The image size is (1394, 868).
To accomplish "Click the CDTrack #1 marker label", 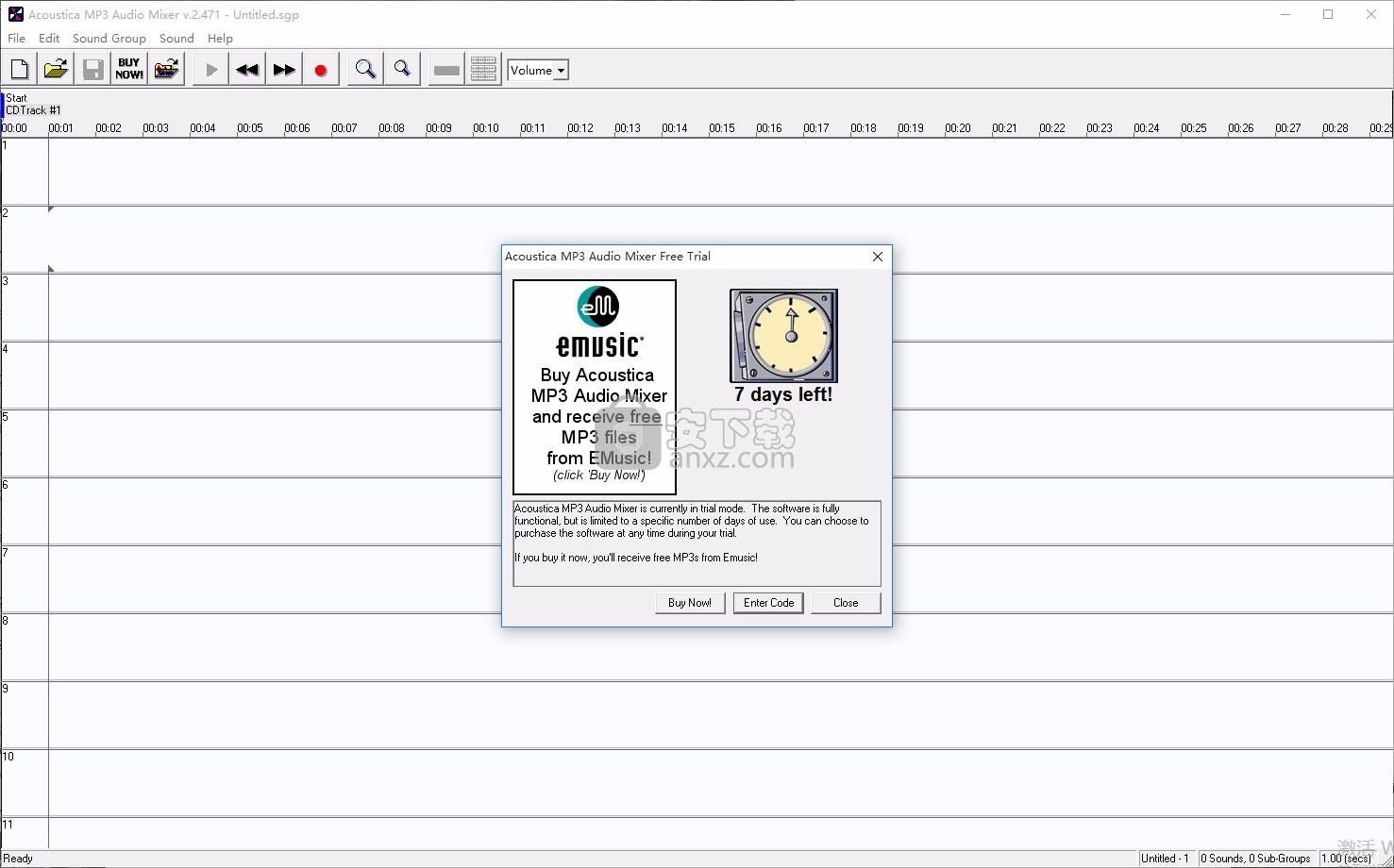I will click(34, 110).
